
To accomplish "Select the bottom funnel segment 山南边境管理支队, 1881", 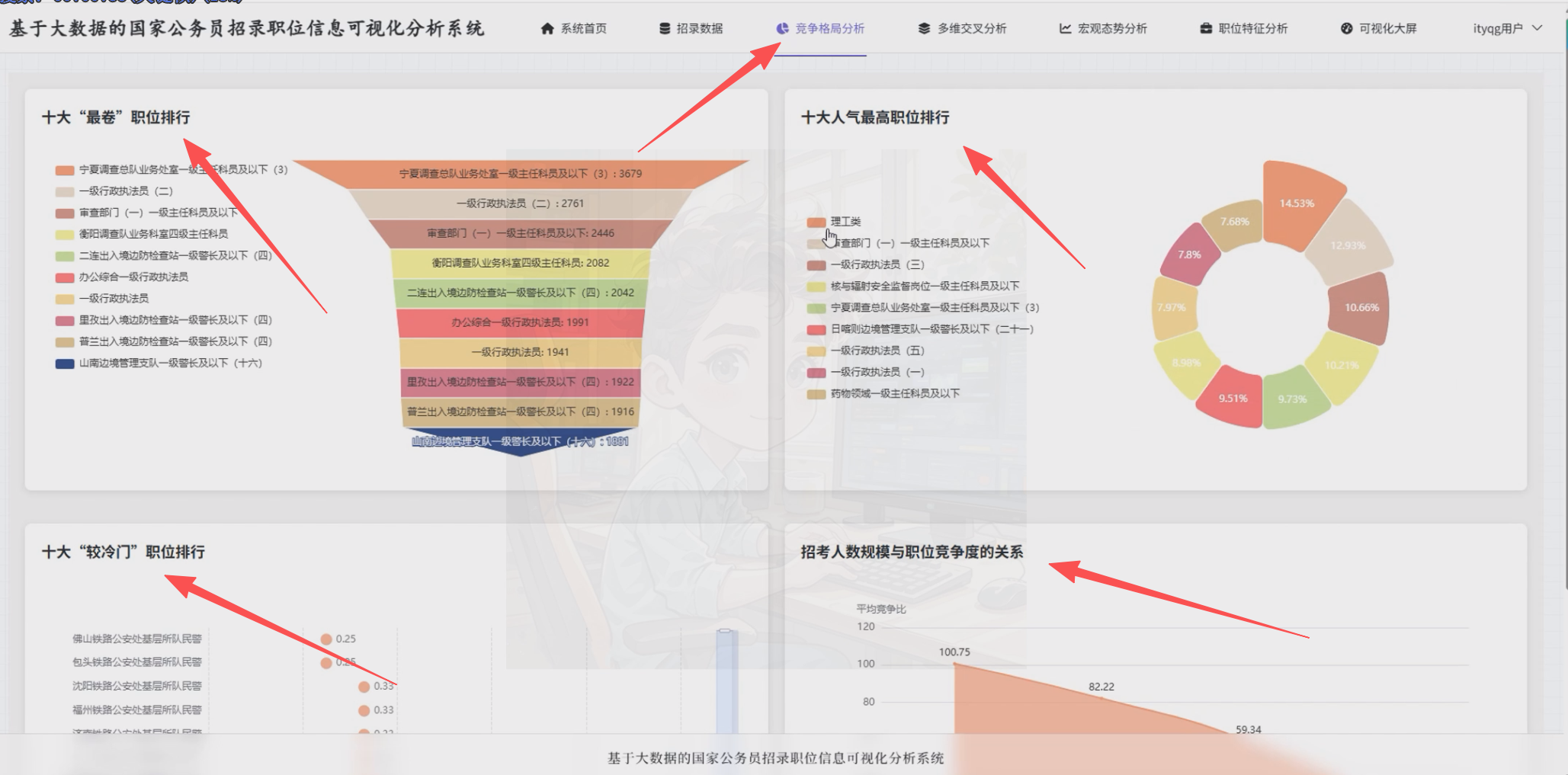I will [x=521, y=441].
